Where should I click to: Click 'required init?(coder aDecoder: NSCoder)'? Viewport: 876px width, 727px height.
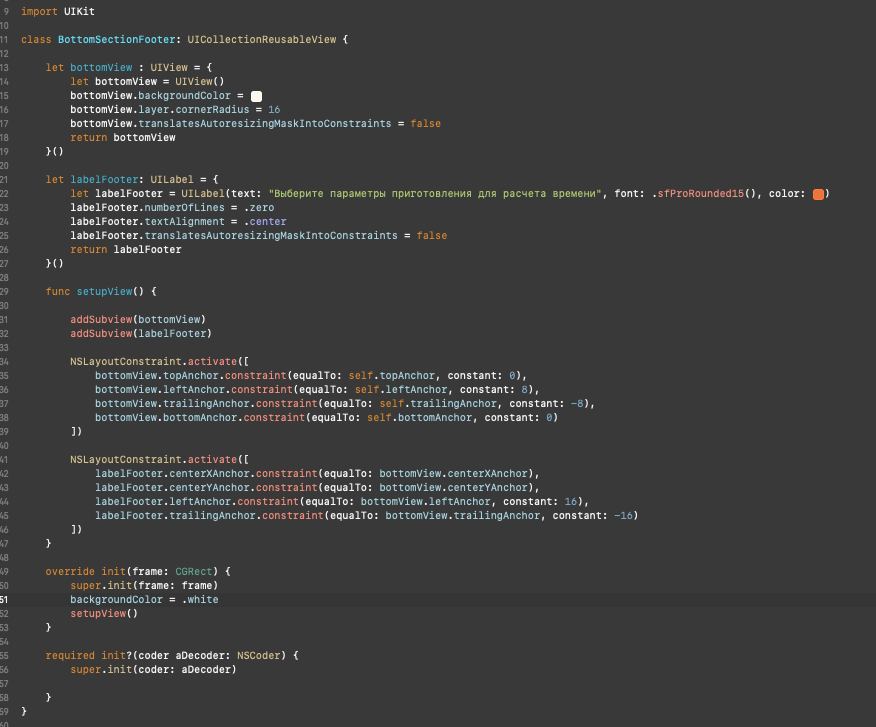click(x=172, y=655)
